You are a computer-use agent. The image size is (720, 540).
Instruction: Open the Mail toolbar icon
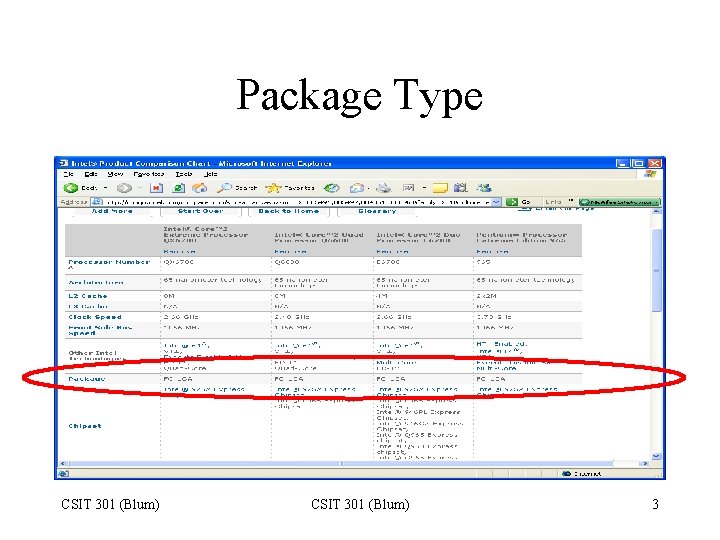(x=356, y=188)
